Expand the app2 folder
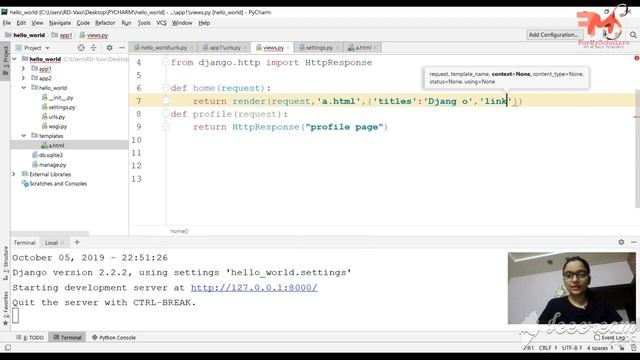 [24, 78]
